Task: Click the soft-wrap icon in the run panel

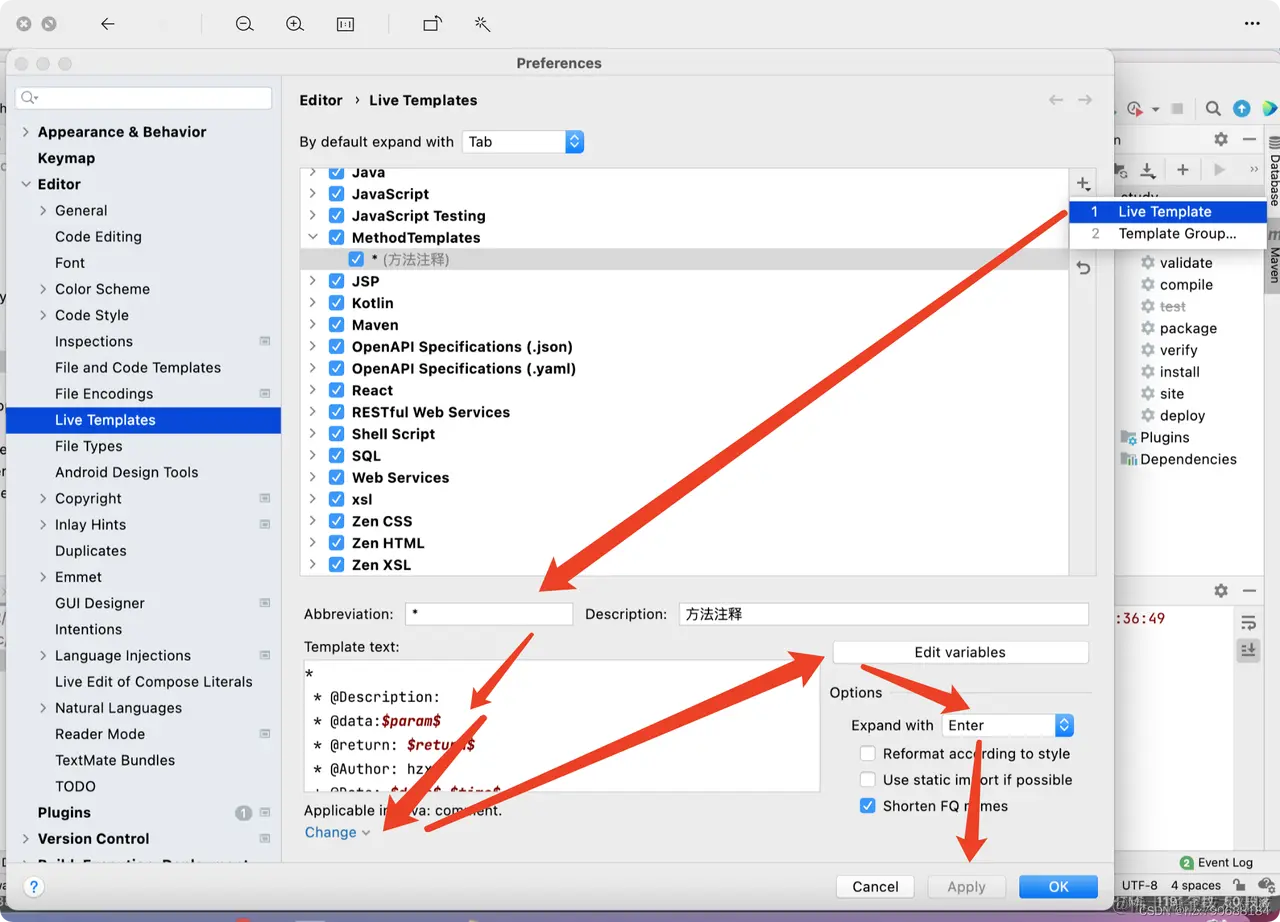Action: tap(1248, 623)
